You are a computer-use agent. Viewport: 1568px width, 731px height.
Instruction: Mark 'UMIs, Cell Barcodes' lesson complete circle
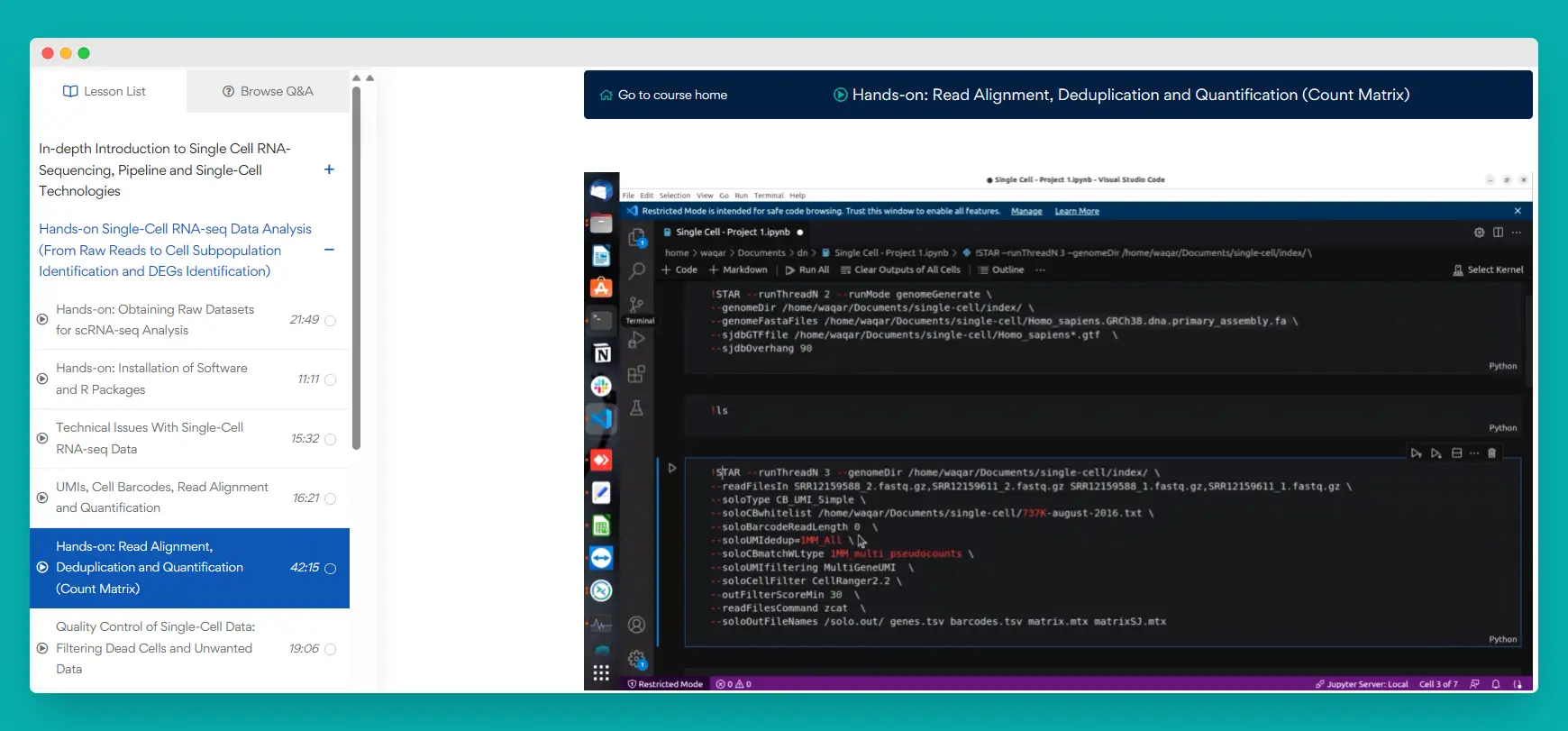pyautogui.click(x=330, y=498)
